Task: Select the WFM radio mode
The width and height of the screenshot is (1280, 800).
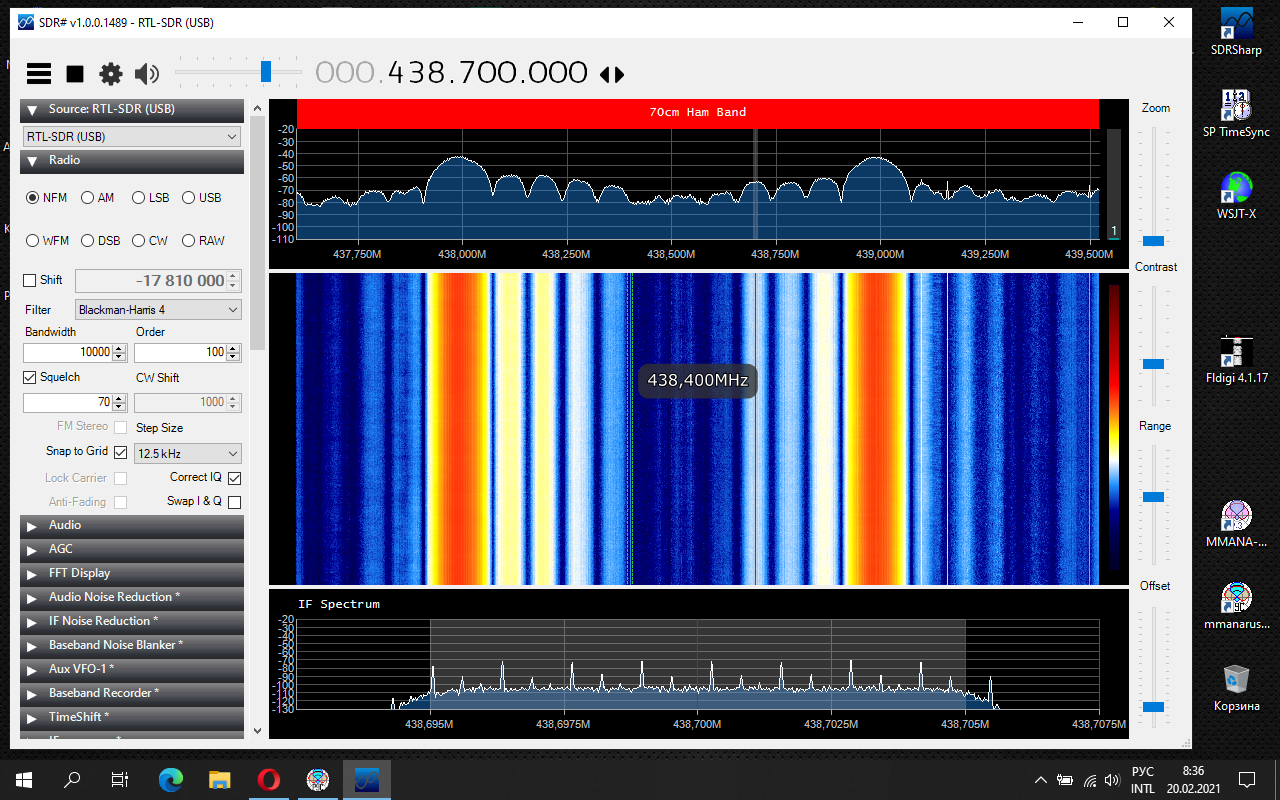Action: tap(33, 241)
